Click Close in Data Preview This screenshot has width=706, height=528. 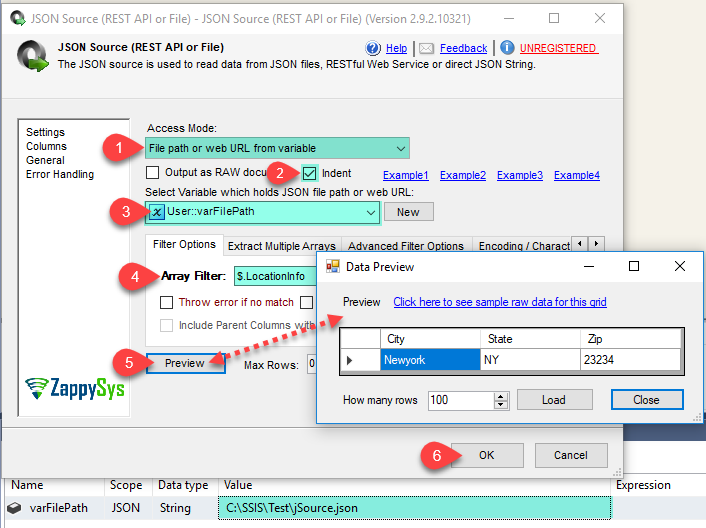point(647,400)
